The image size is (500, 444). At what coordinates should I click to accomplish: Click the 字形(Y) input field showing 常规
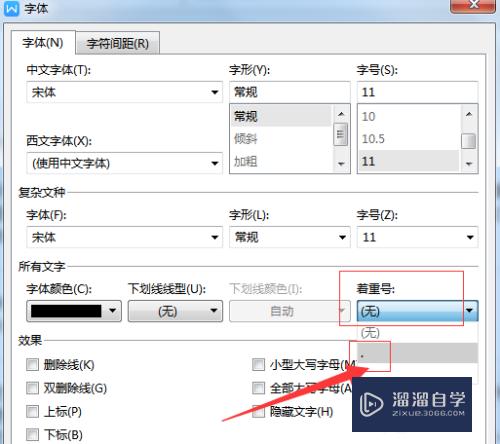click(290, 92)
